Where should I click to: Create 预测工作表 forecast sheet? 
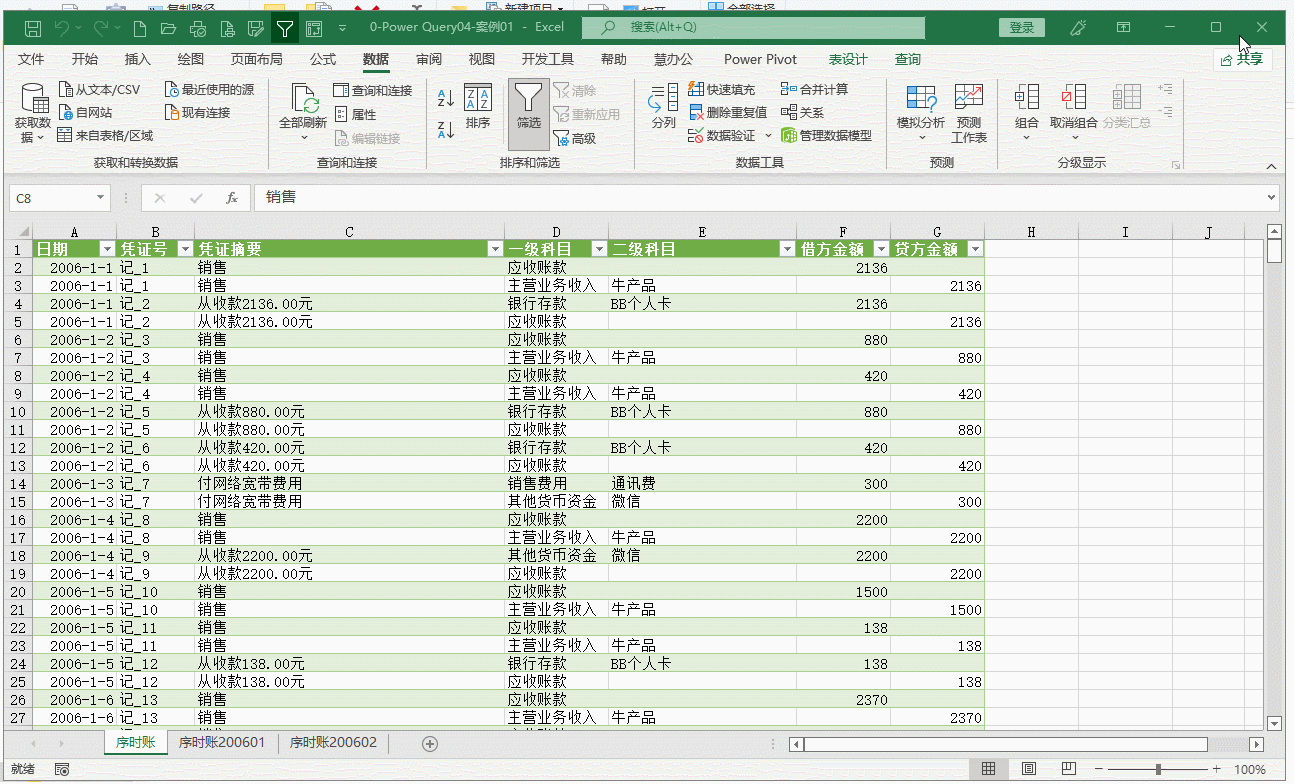pos(969,113)
